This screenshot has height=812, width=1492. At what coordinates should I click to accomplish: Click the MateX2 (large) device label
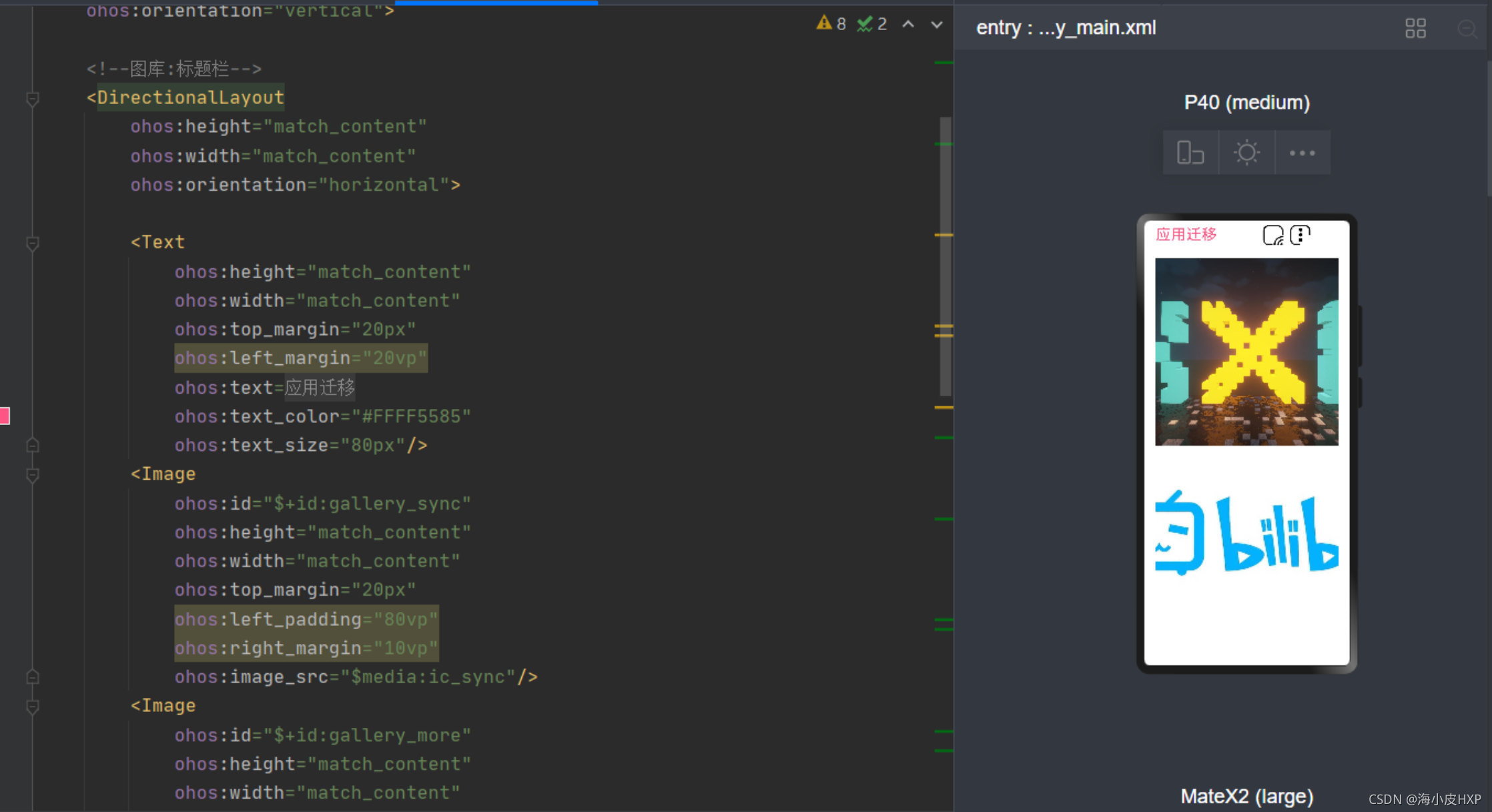pyautogui.click(x=1246, y=796)
